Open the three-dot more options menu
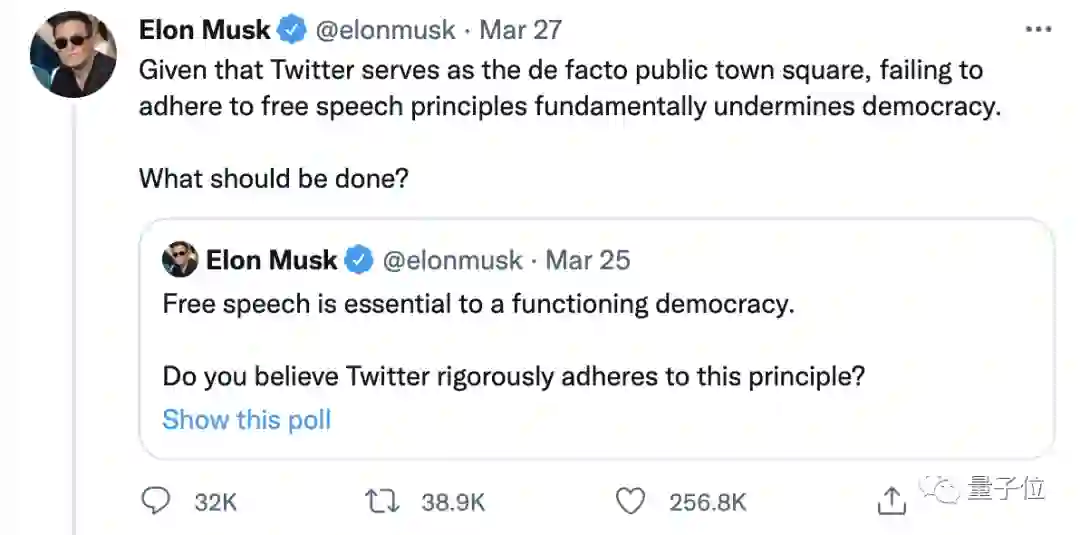Image resolution: width=1080 pixels, height=535 pixels. coord(1039,30)
